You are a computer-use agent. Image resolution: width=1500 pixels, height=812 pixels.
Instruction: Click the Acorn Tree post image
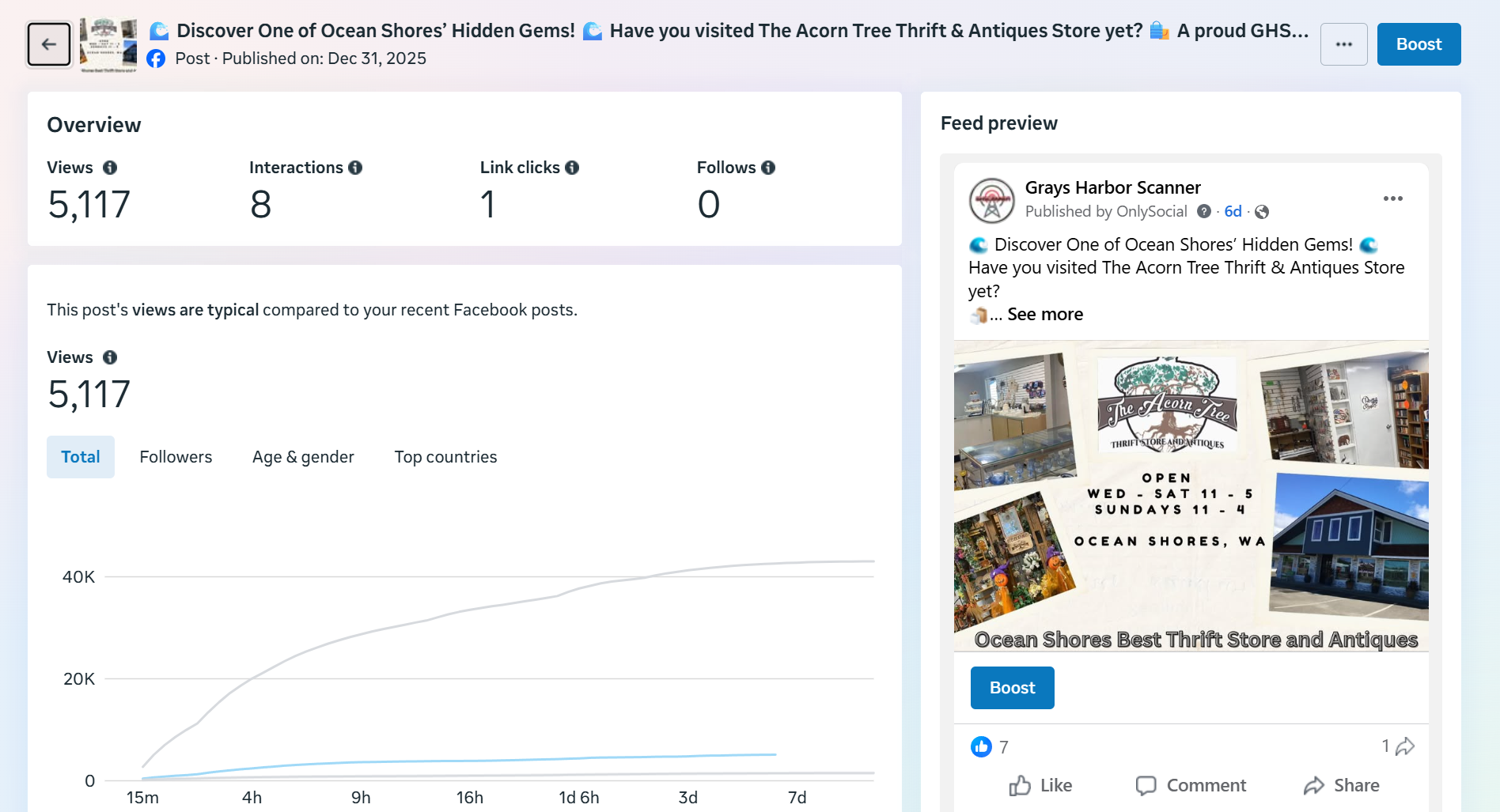click(x=1191, y=495)
